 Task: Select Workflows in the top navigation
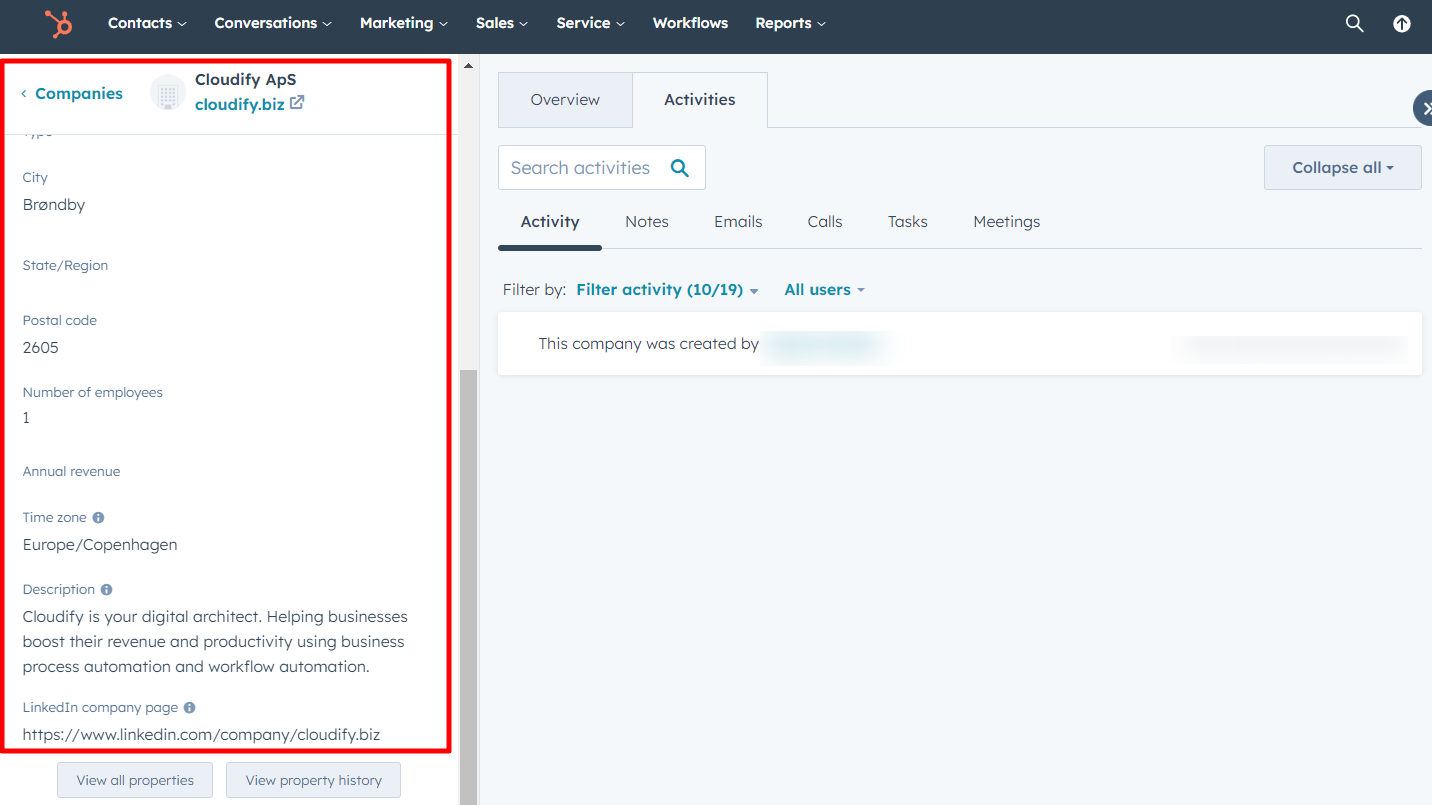(690, 22)
